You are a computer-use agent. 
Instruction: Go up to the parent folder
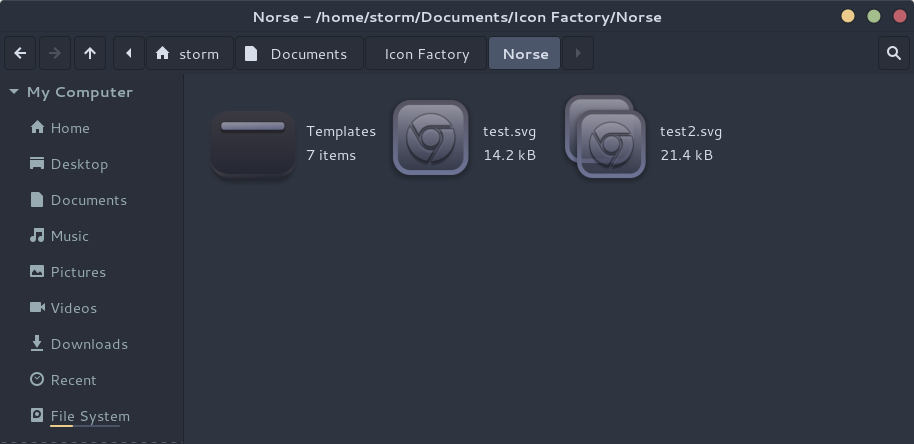click(x=90, y=54)
